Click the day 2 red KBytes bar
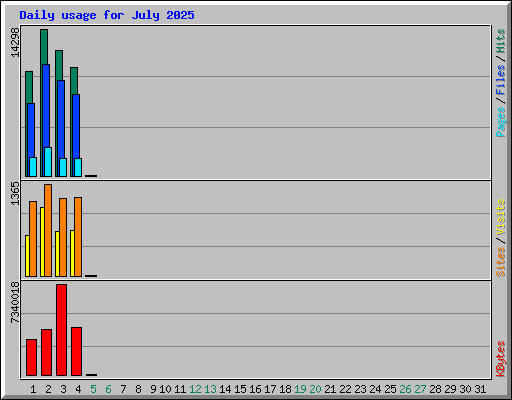512x400 pixels. [46, 353]
